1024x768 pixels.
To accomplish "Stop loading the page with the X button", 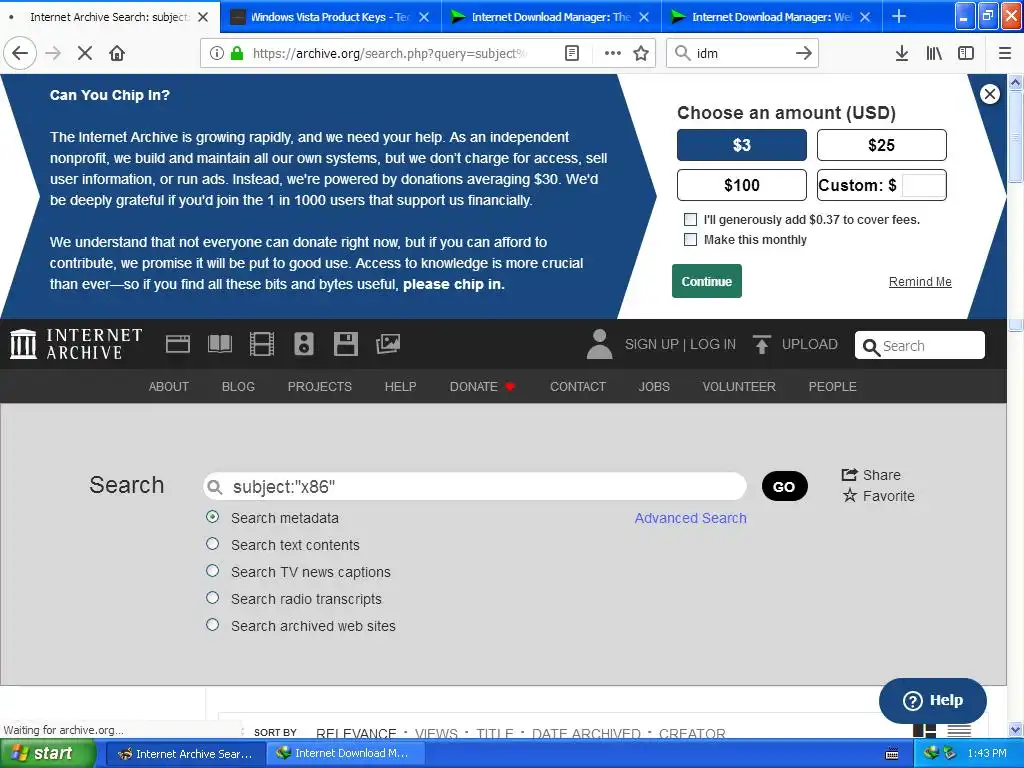I will pyautogui.click(x=85, y=53).
